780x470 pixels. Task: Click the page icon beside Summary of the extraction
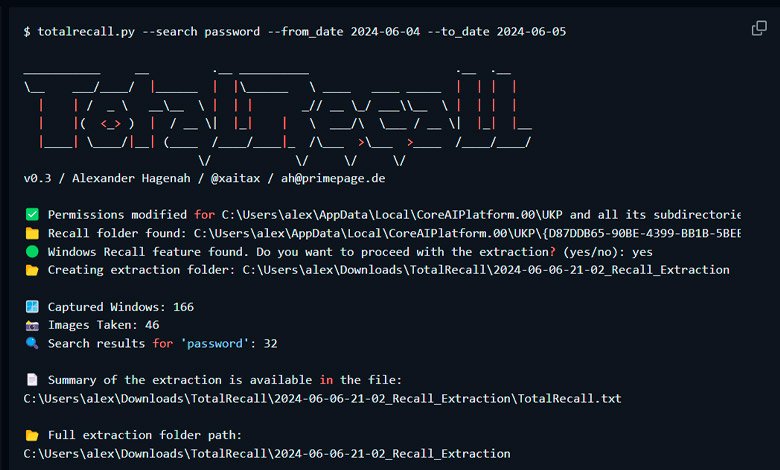[32, 380]
